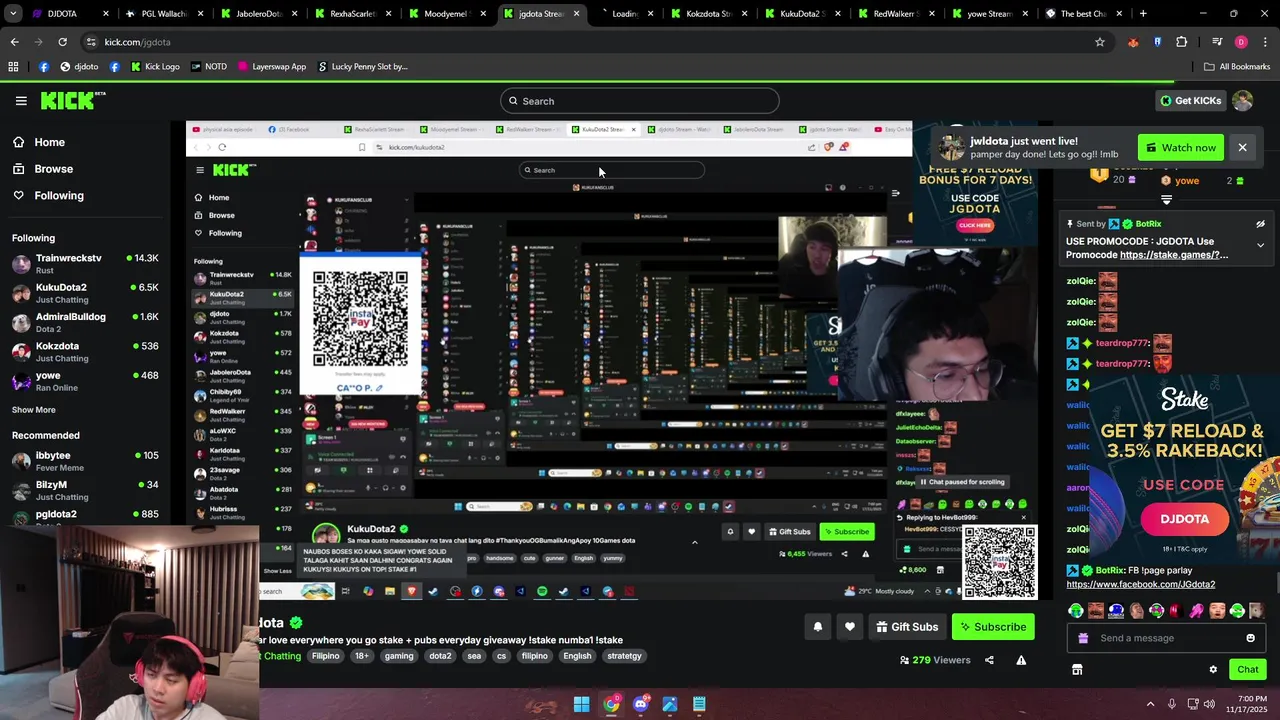Expand the pinned promocode message
Screen dimensions: 1280x720
pos(1260,245)
